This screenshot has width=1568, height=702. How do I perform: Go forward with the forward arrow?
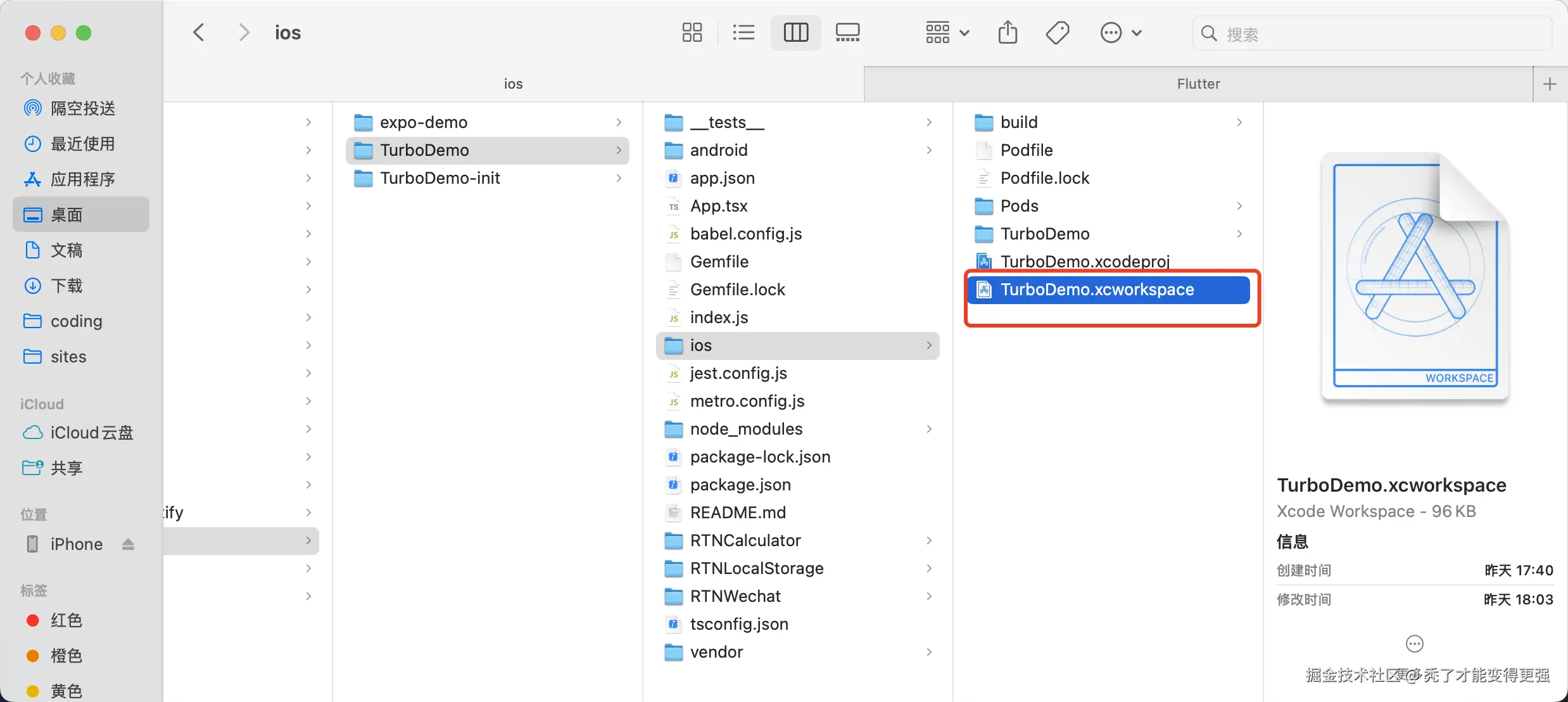click(244, 32)
